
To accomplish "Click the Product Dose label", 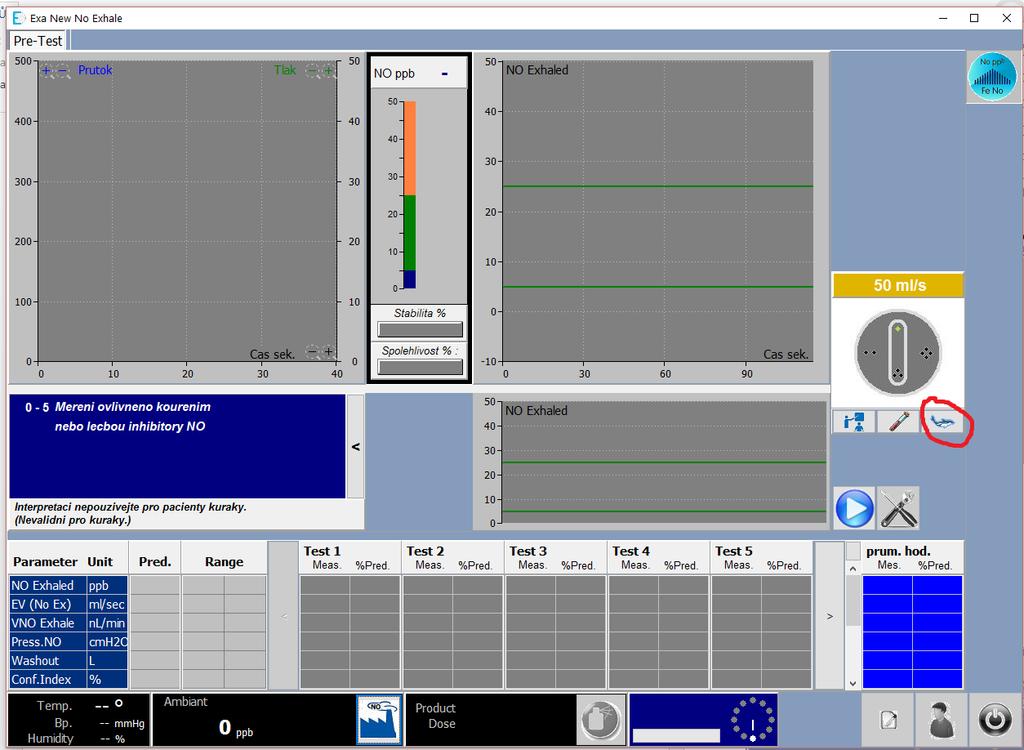I will coord(436,716).
